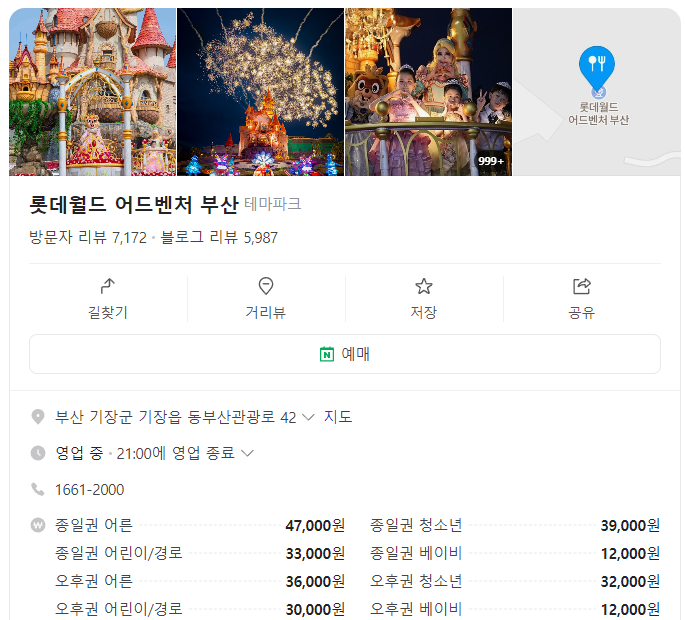This screenshot has width=685, height=620.
Task: Open the 블로그 리뷰 5,987 link
Action: click(x=219, y=237)
